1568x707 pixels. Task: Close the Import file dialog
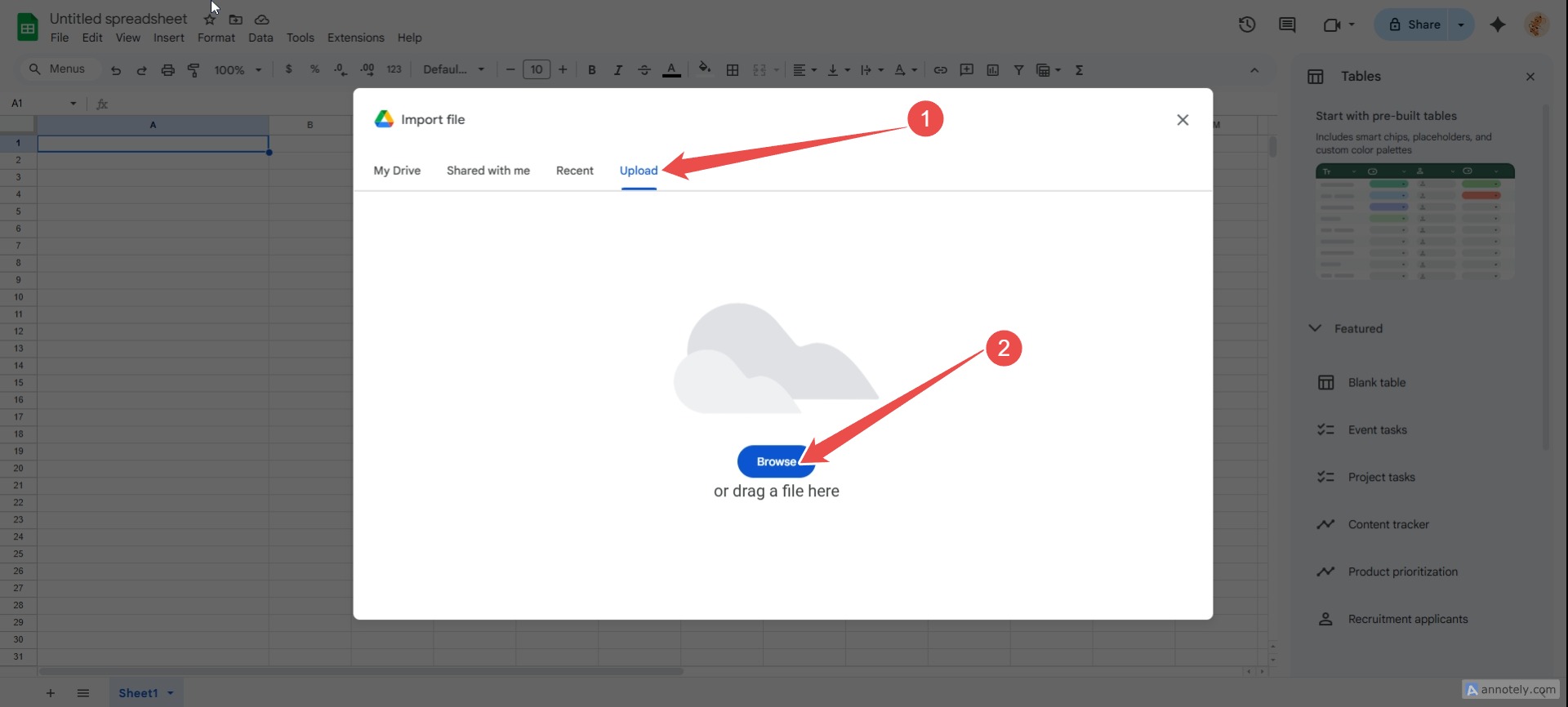[x=1182, y=120]
